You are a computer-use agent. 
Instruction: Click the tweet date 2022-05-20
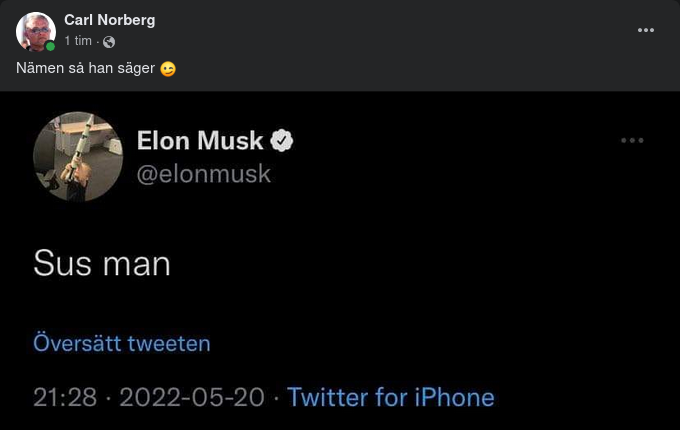pos(192,397)
